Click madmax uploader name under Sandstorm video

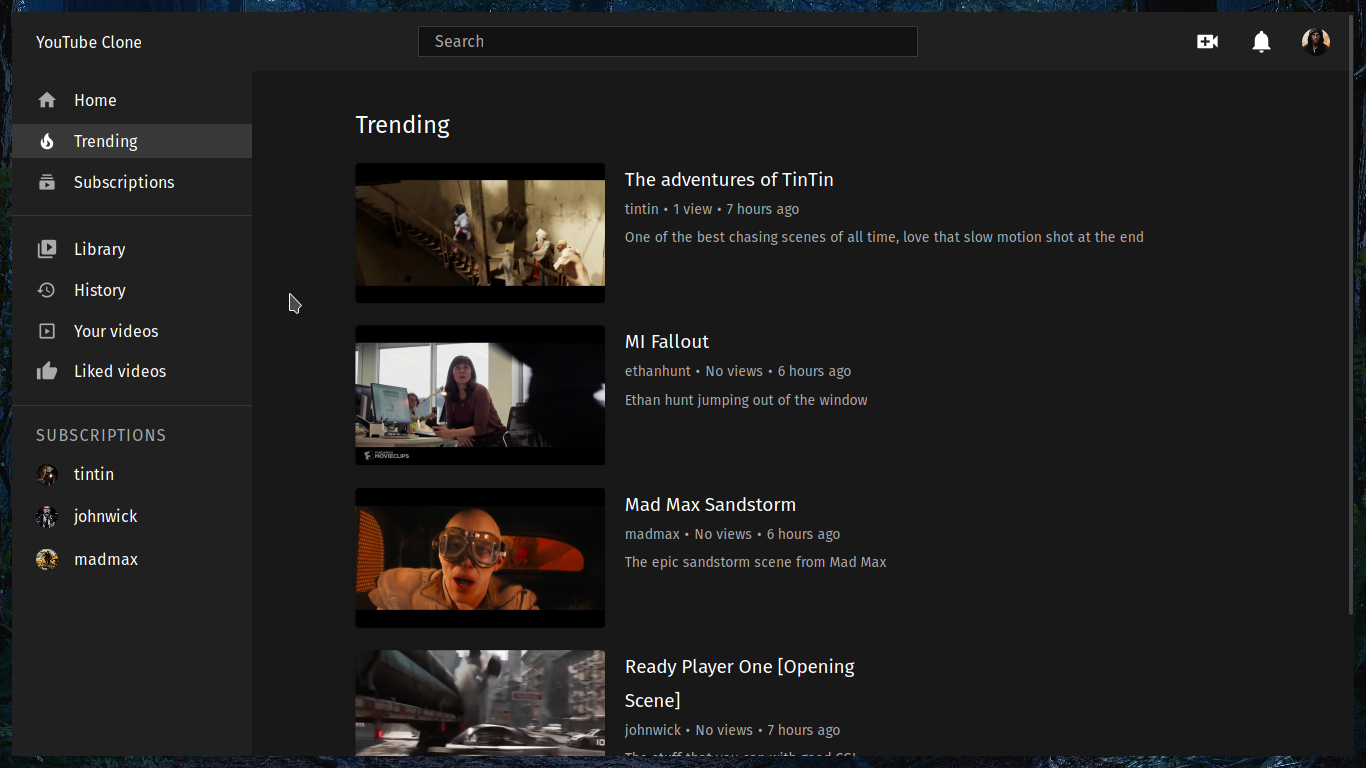(652, 534)
